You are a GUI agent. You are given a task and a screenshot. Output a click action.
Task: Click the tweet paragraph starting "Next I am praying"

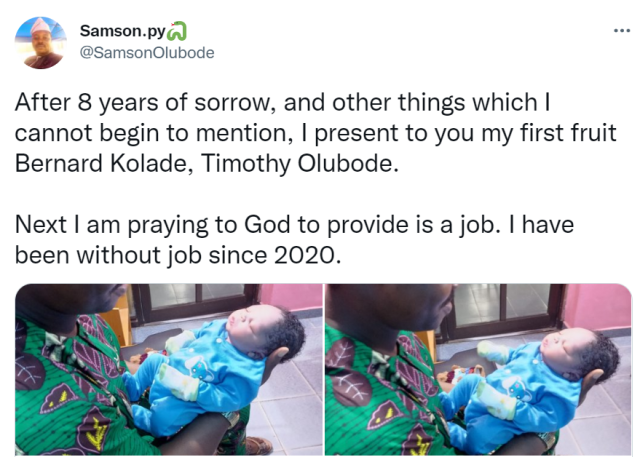click(x=294, y=240)
